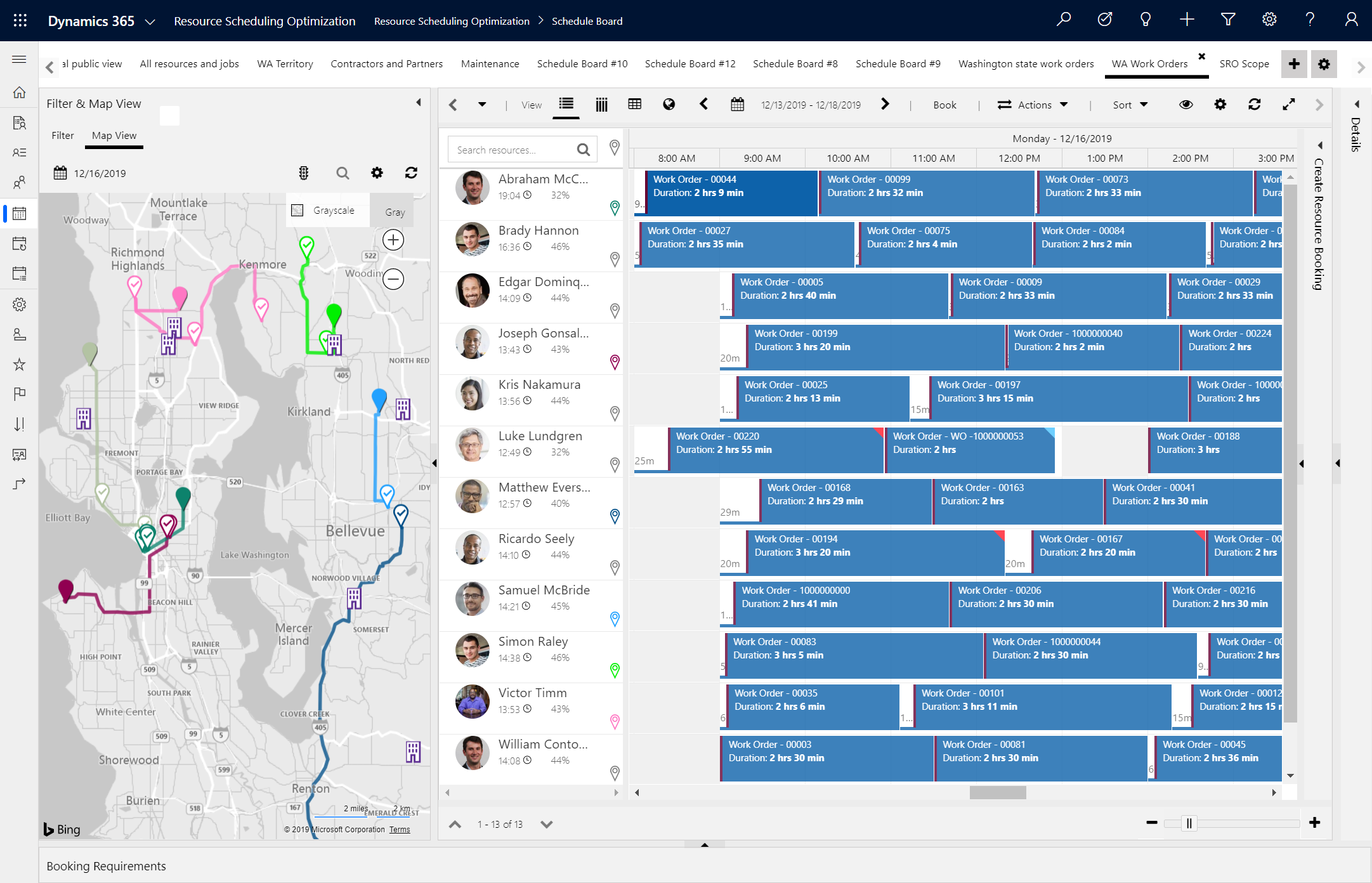Toggle the Map View tab in filter panel
The width and height of the screenshot is (1372, 883).
click(x=113, y=136)
